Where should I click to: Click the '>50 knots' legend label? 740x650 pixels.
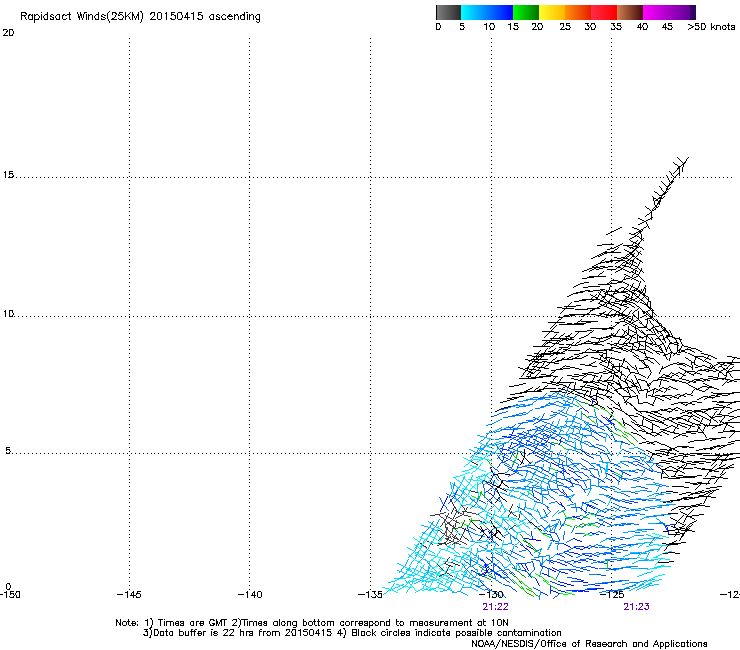pyautogui.click(x=711, y=27)
